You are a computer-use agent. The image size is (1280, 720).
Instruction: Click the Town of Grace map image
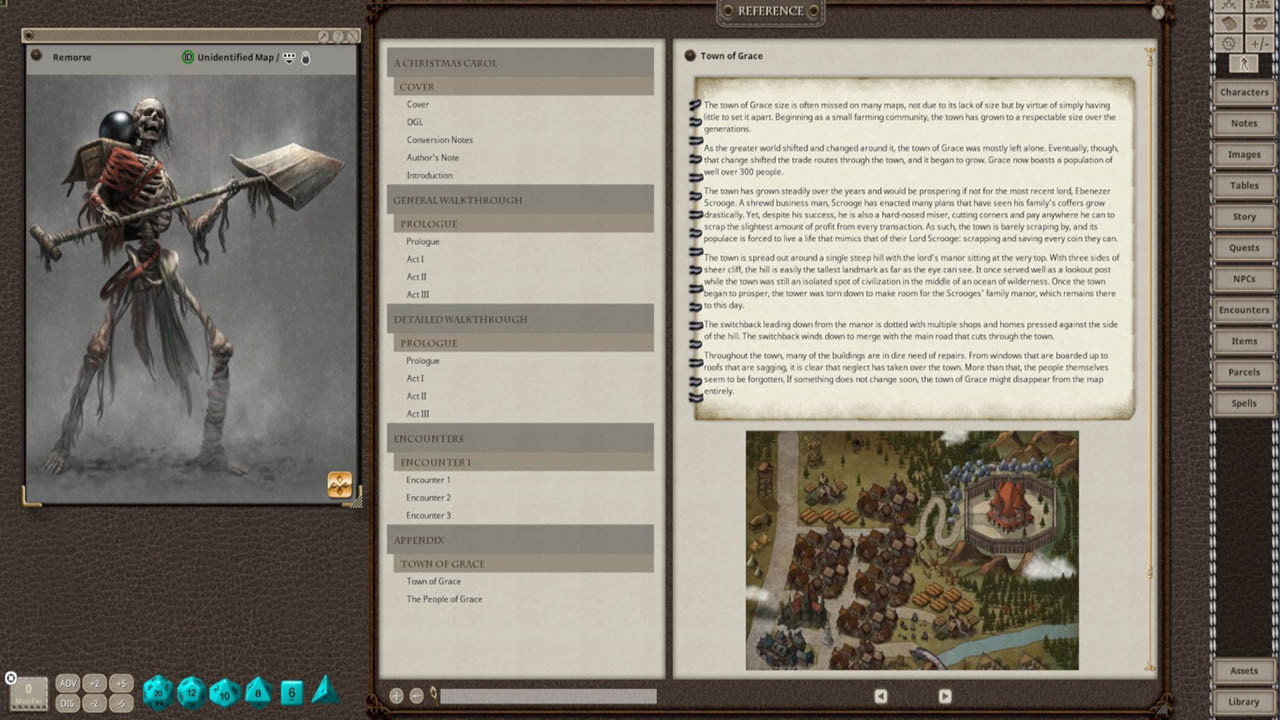pyautogui.click(x=912, y=550)
